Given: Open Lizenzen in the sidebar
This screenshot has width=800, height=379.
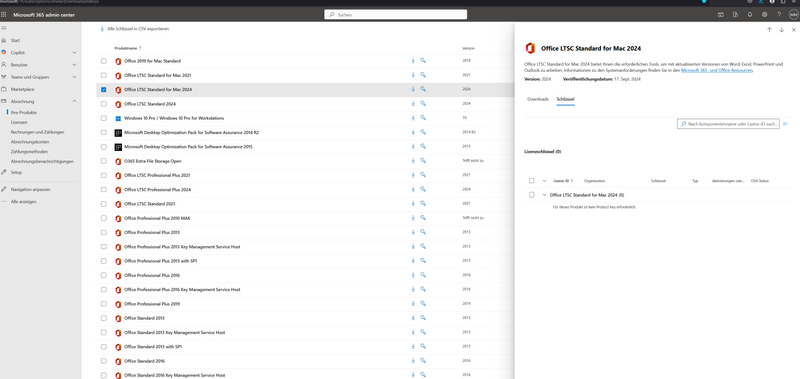Looking at the screenshot, I should pos(19,122).
